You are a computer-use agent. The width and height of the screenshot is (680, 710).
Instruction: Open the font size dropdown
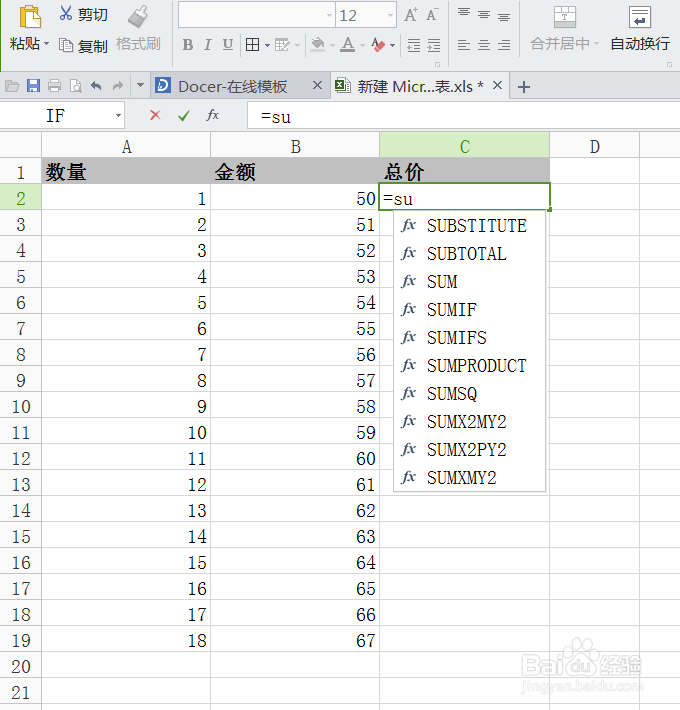390,15
